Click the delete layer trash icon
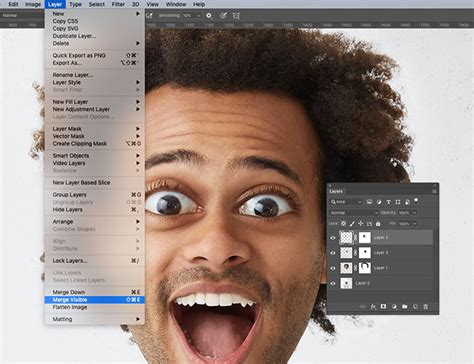Image resolution: width=474 pixels, height=364 pixels. 426,306
